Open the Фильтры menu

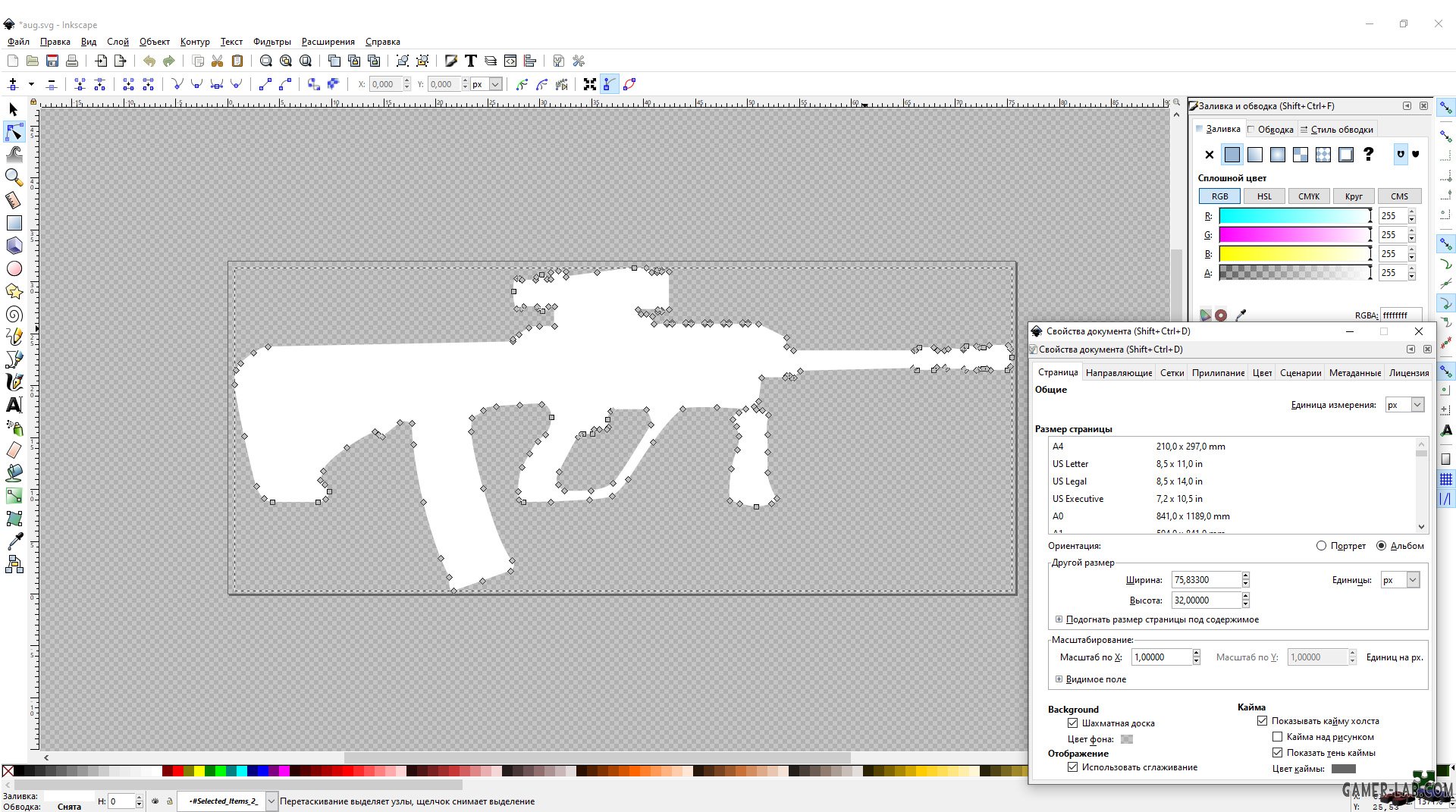(271, 42)
